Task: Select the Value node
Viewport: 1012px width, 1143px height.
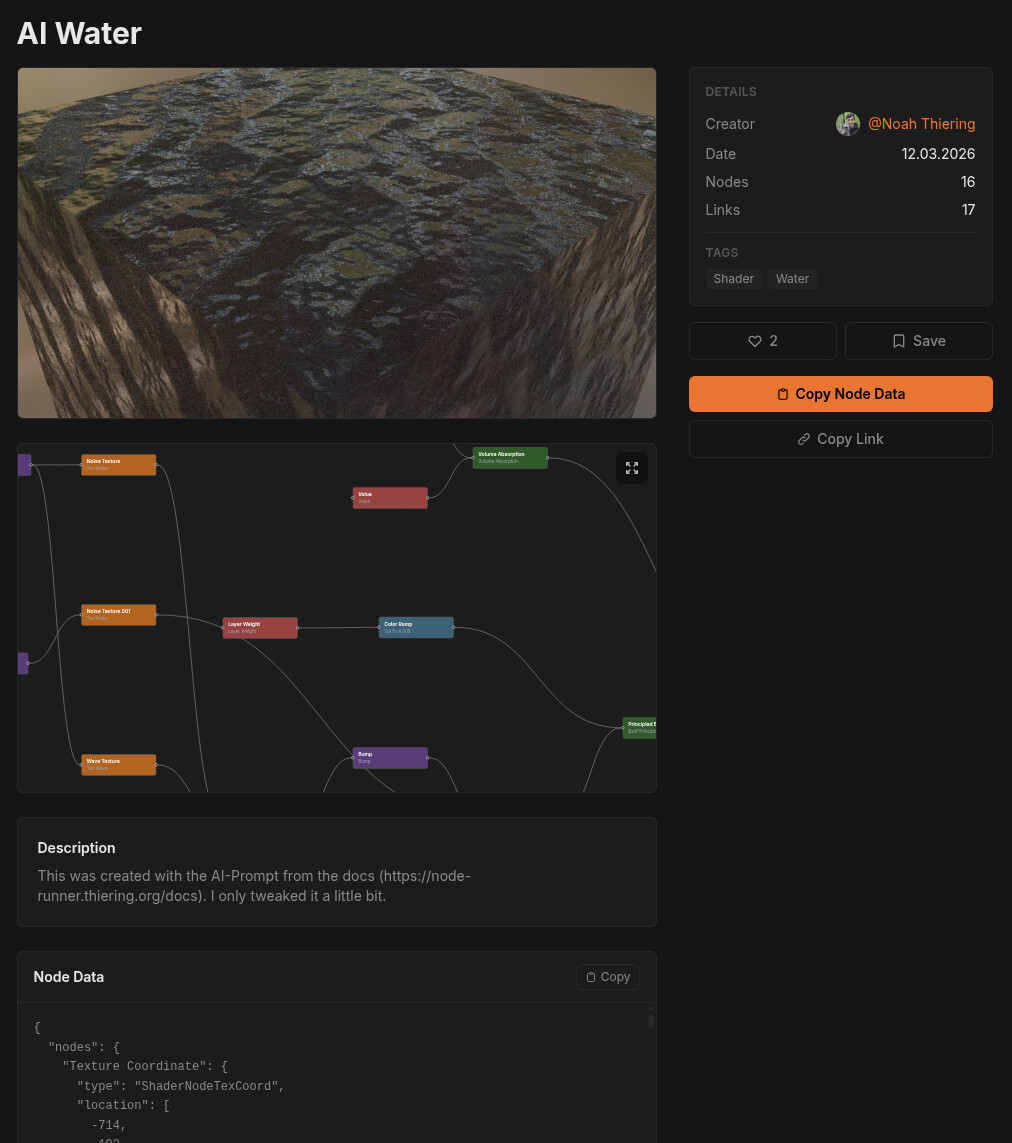Action: (x=390, y=498)
